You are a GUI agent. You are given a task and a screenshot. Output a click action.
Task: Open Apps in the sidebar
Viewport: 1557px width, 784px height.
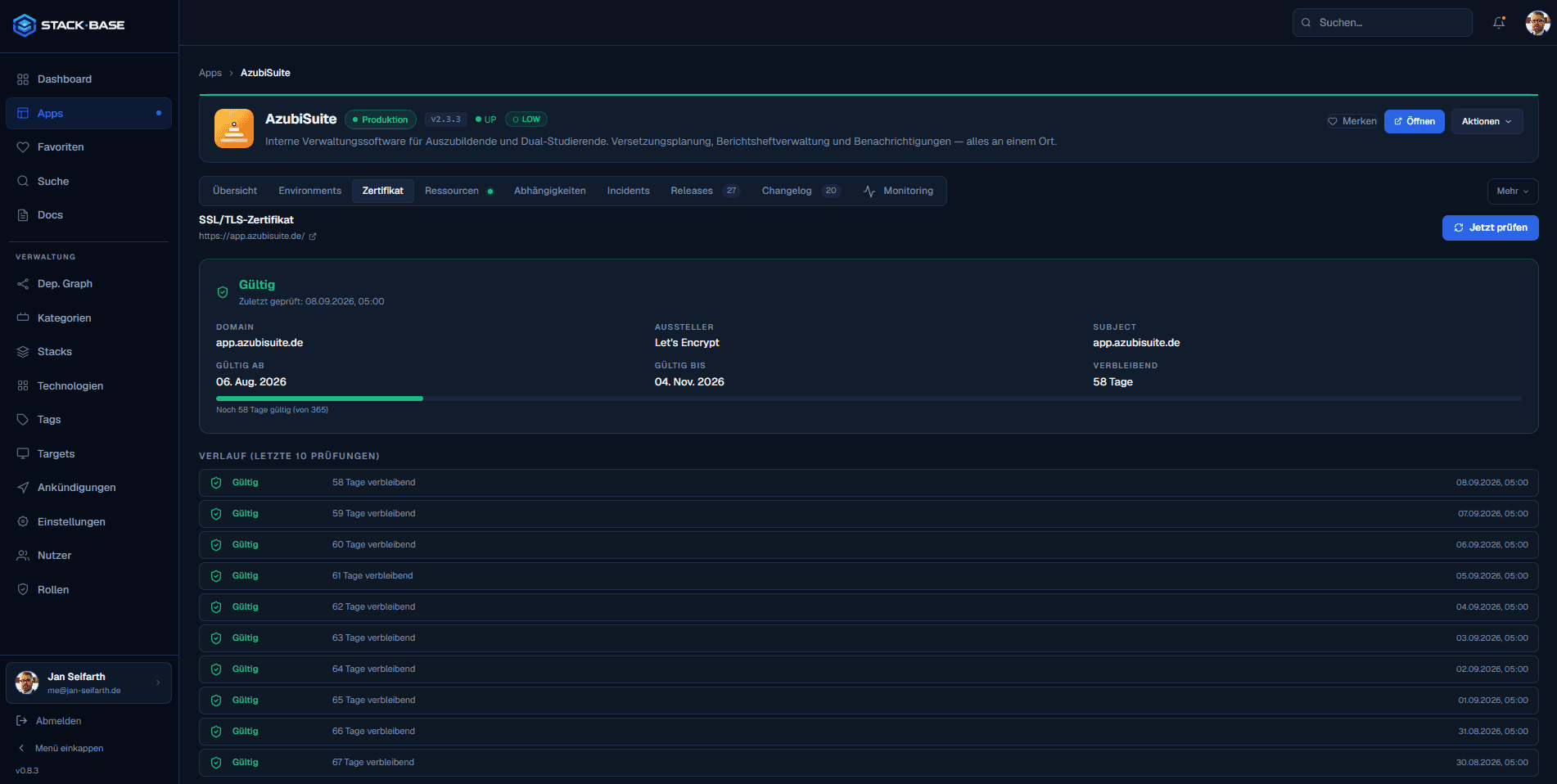pyautogui.click(x=88, y=114)
